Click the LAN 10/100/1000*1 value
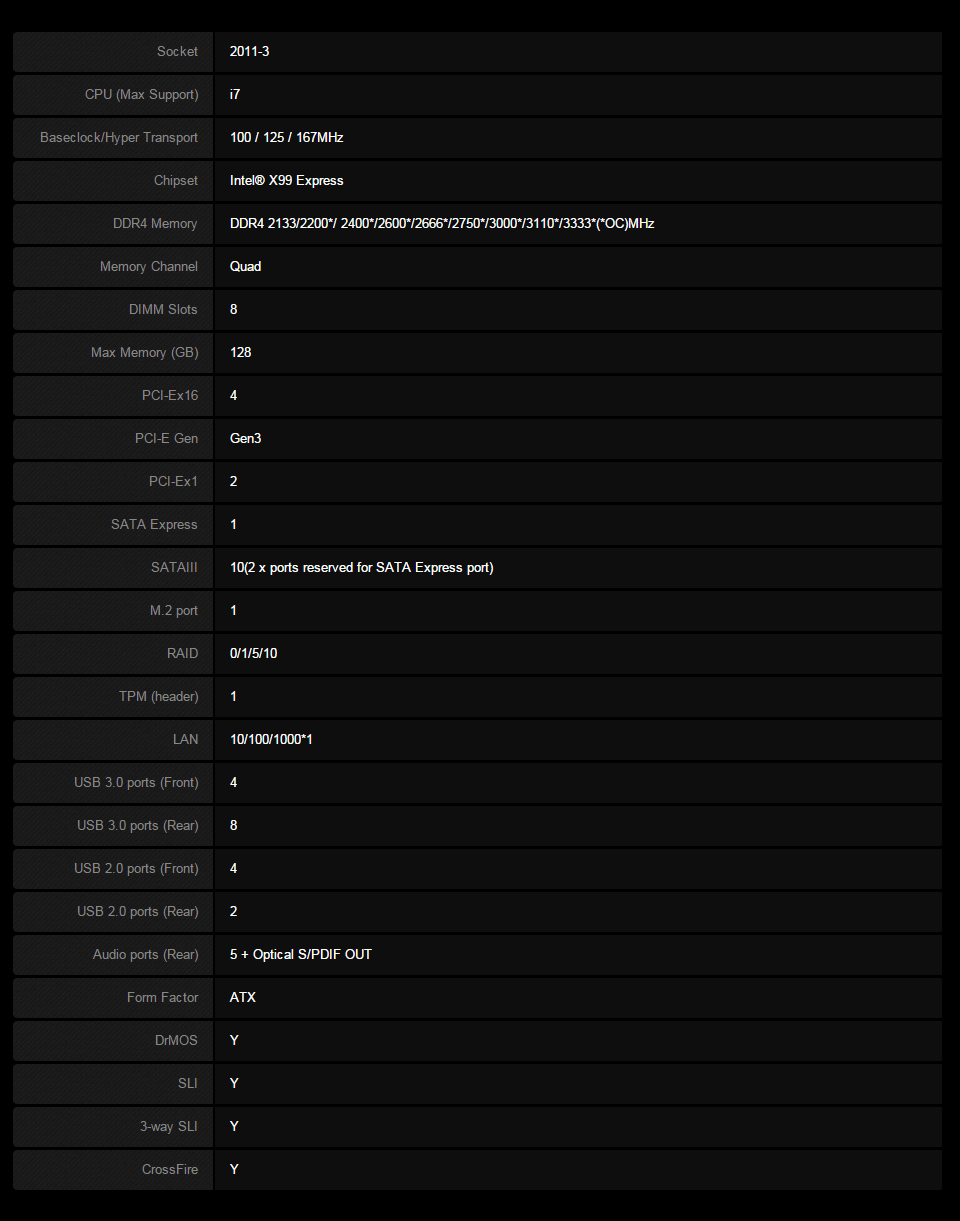Screen dimensions: 960x1221 point(271,739)
